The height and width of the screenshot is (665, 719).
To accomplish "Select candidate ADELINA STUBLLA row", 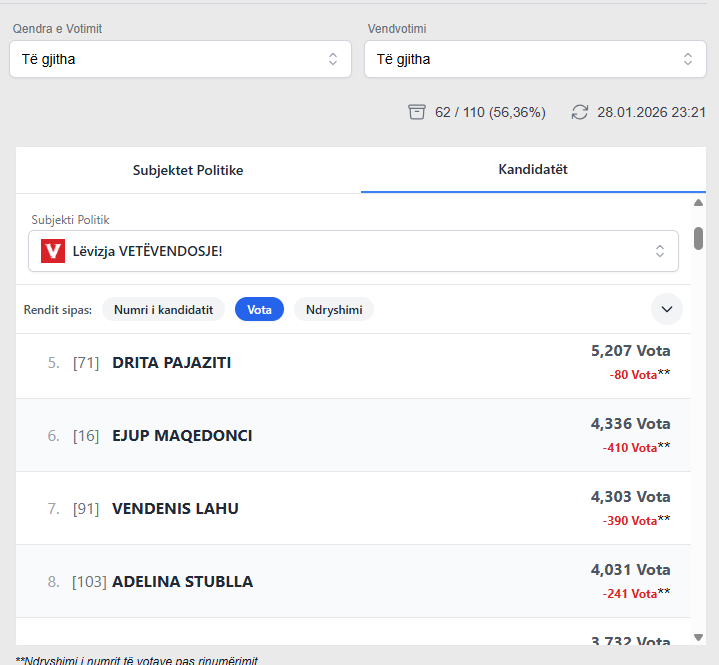I will (x=353, y=581).
